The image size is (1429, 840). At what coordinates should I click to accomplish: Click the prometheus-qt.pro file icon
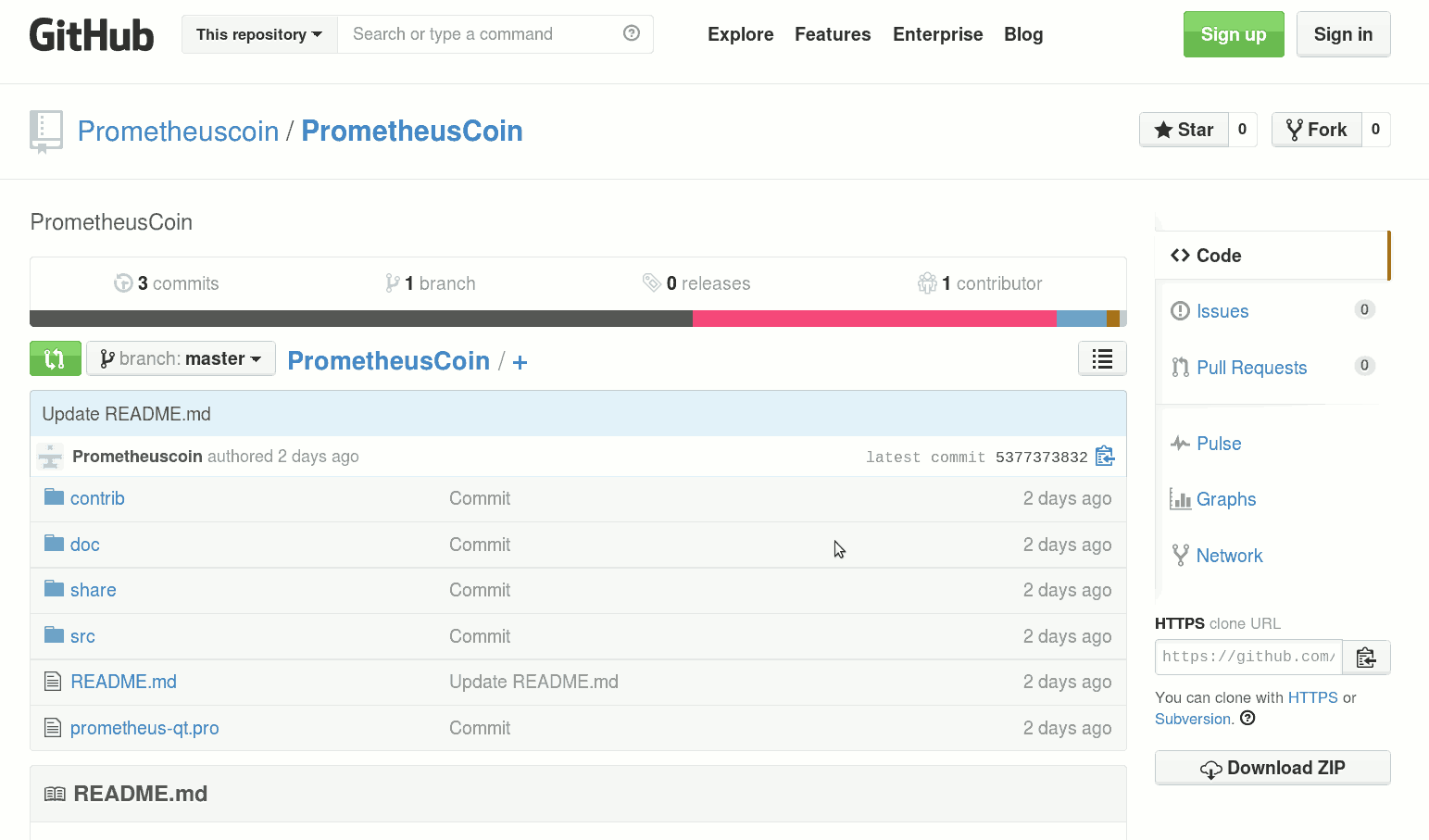tap(53, 728)
